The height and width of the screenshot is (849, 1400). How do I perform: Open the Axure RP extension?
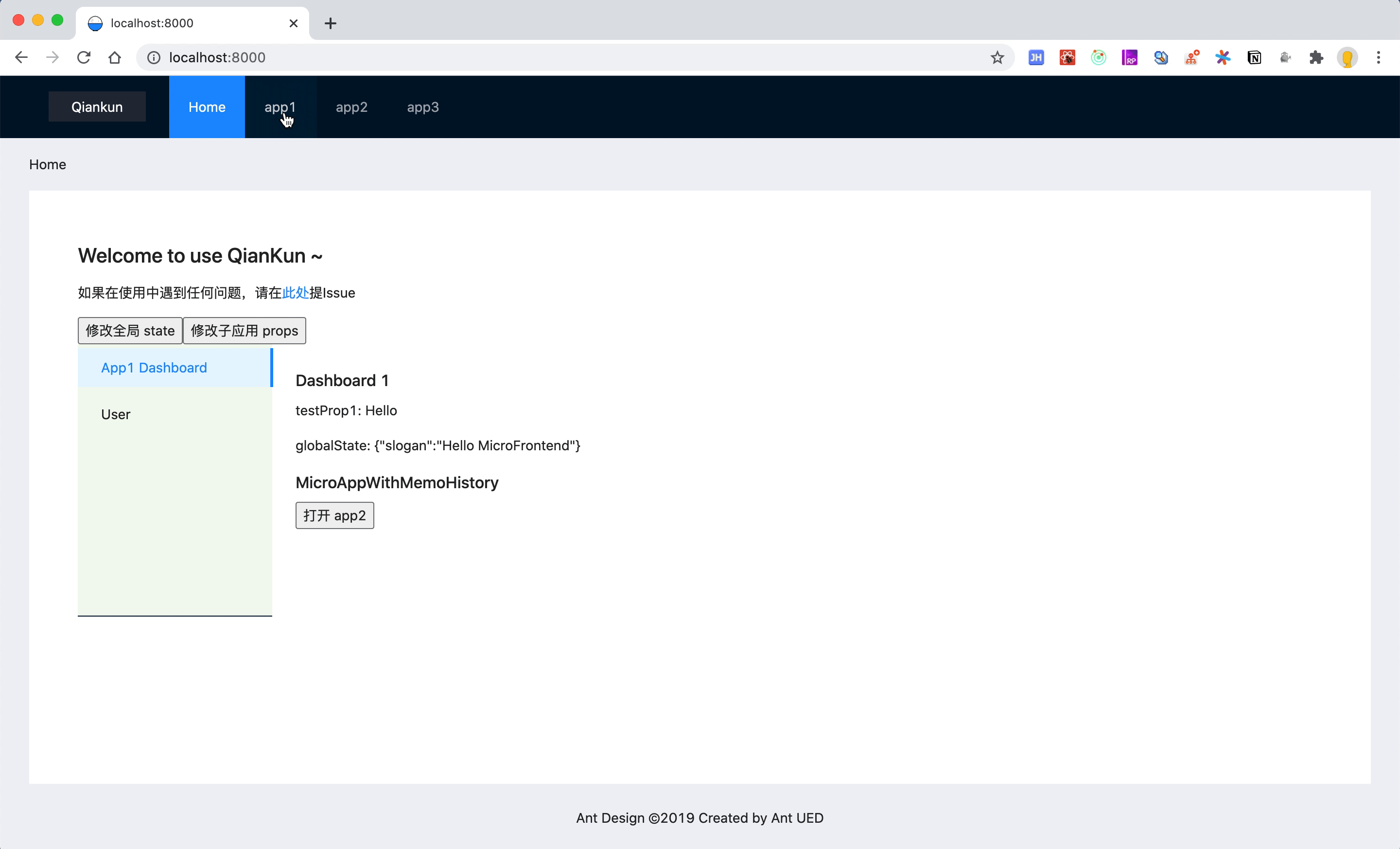(x=1129, y=57)
